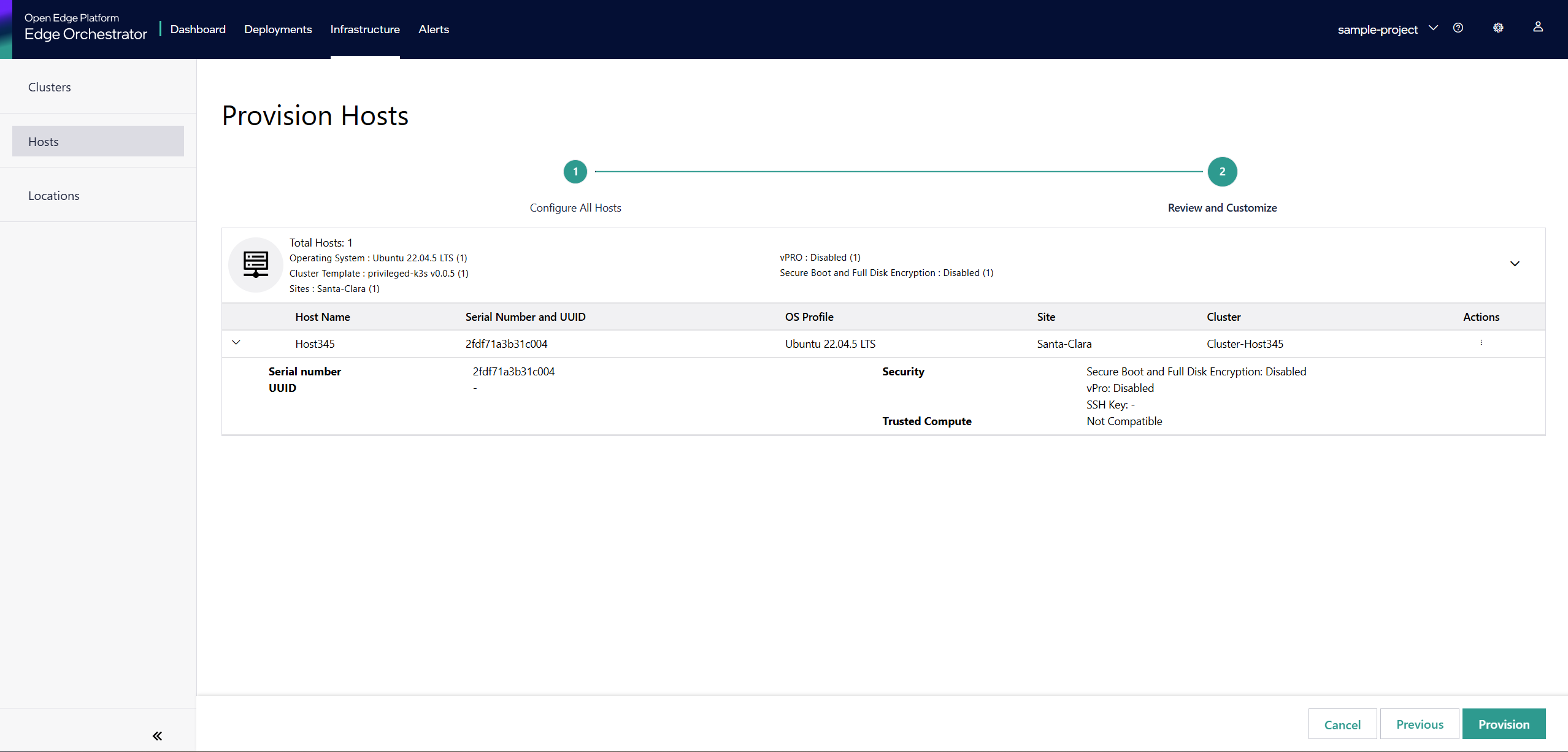
Task: Select the Infrastructure tab
Action: pyautogui.click(x=365, y=29)
